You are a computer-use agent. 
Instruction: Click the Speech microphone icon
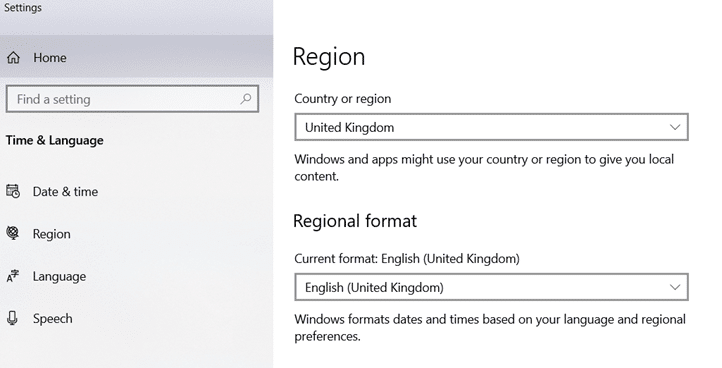point(13,318)
